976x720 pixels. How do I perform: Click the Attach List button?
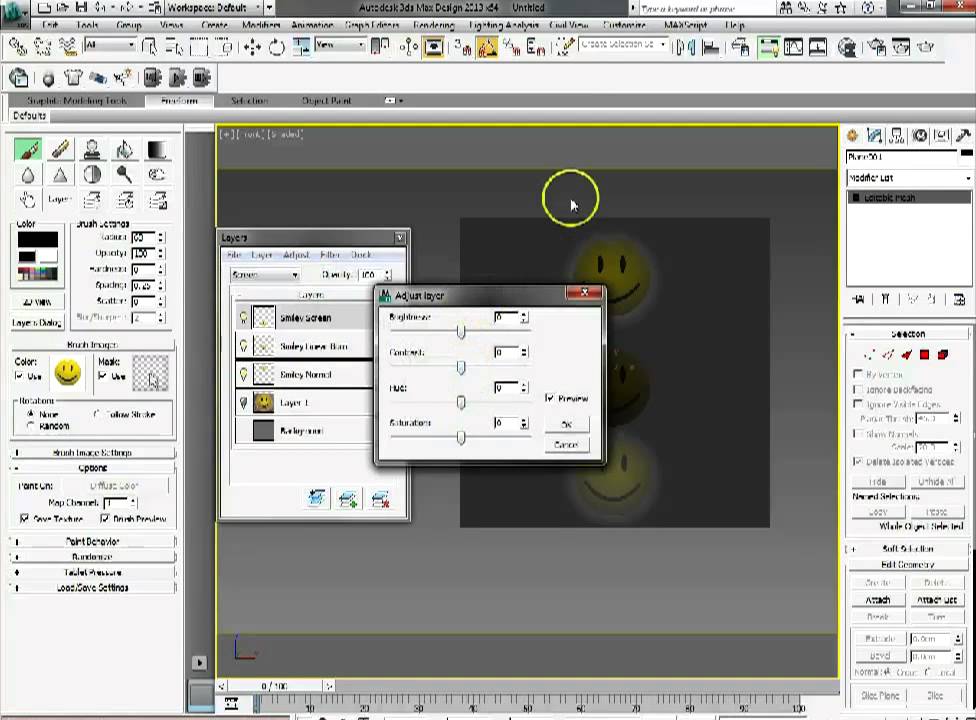coord(937,600)
